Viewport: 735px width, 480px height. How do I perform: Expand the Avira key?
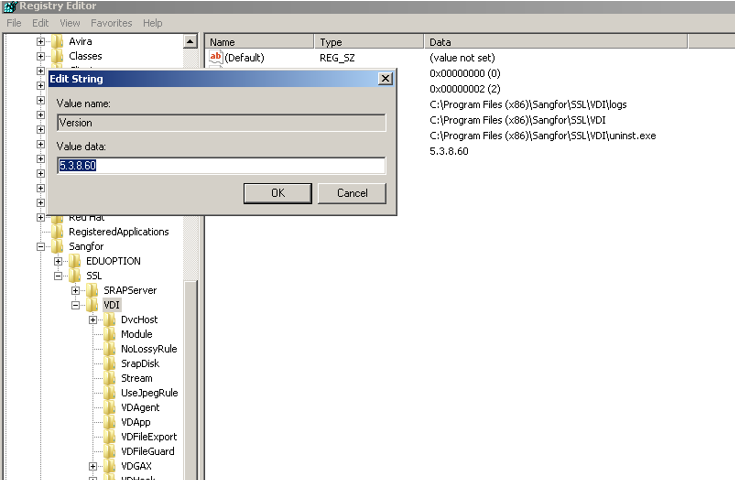click(x=41, y=41)
